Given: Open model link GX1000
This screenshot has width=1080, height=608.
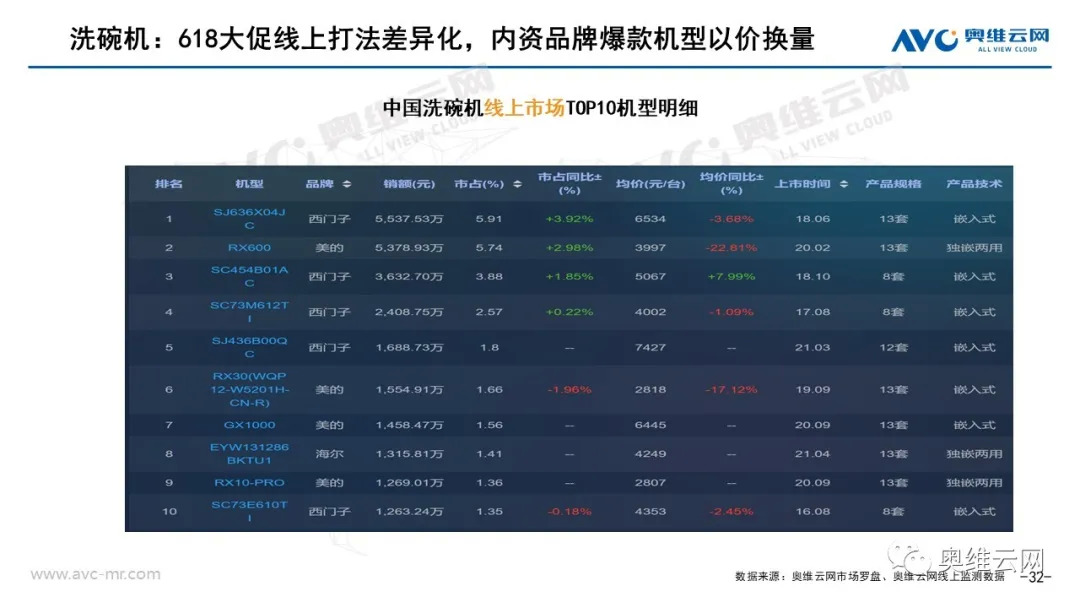Looking at the screenshot, I should (249, 425).
